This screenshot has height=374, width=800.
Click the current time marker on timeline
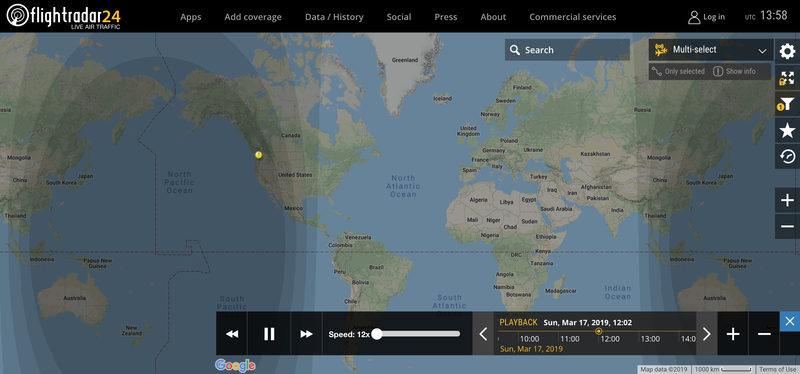point(599,331)
